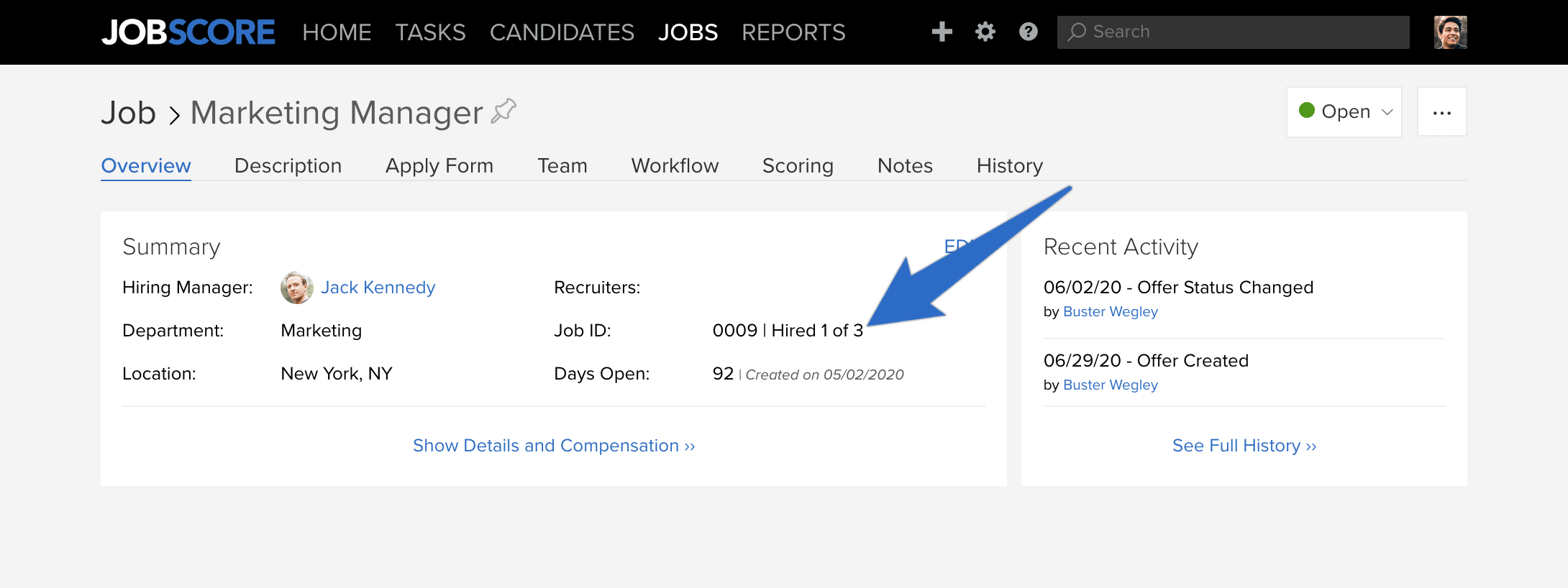Open the settings gear icon
This screenshot has width=1568, height=588.
[x=985, y=32]
